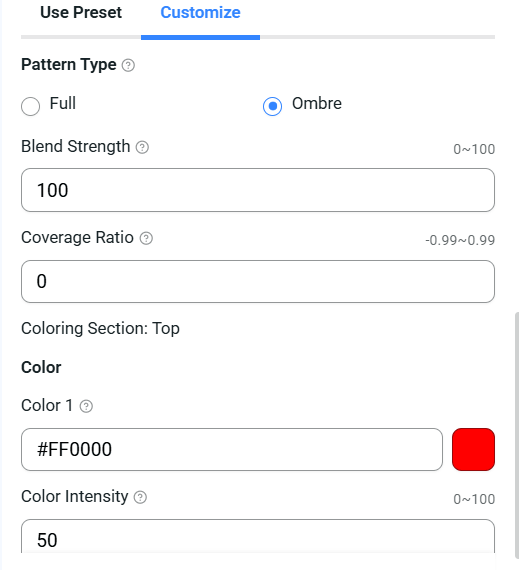The image size is (519, 570).
Task: Click the -0.99~0.99 range hint text
Action: 460,240
